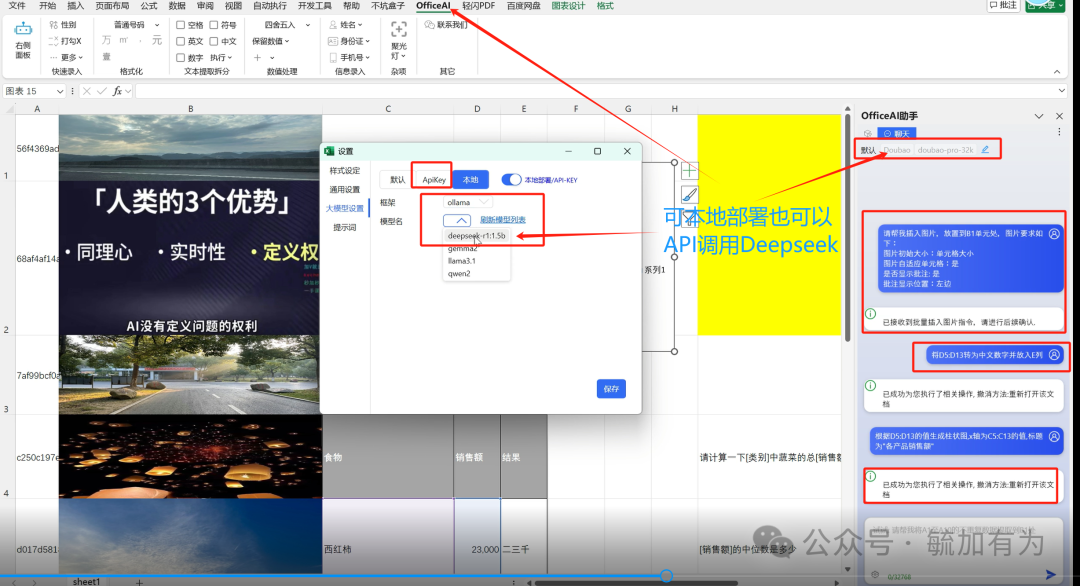Collapse OfficeAI panel with chevron
This screenshot has width=1080, height=586.
coord(1039,116)
